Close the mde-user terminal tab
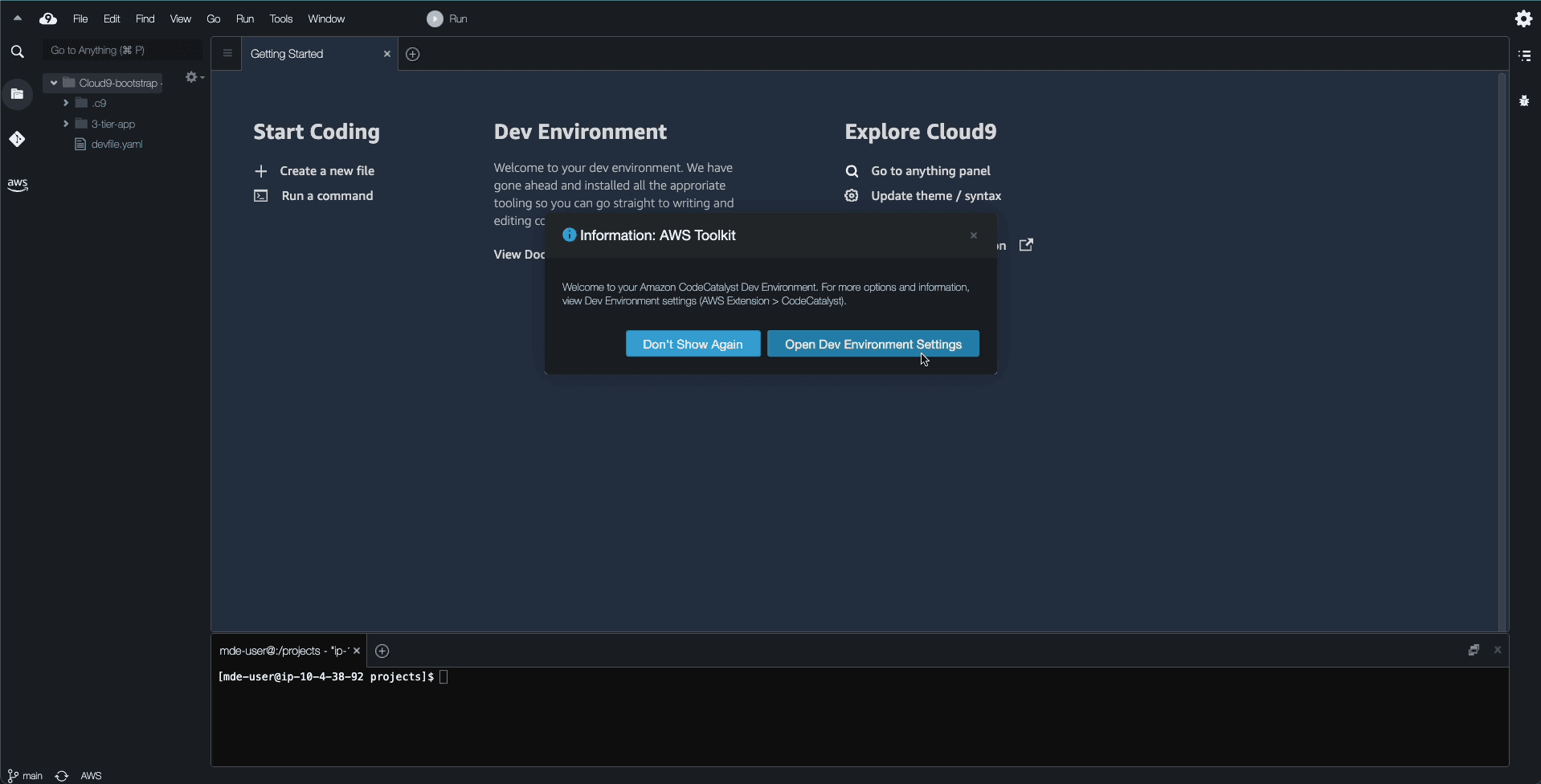 [x=357, y=651]
